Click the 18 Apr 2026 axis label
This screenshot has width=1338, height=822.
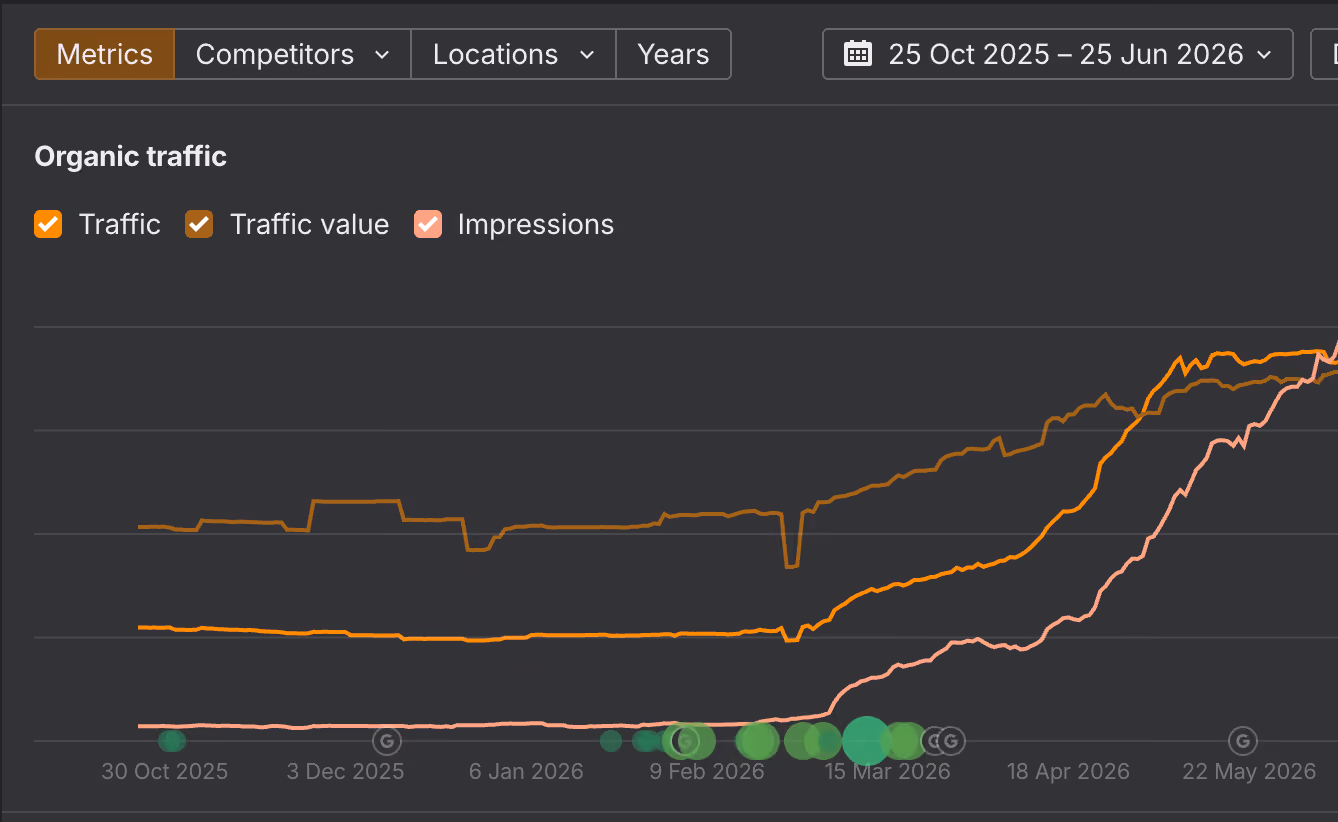click(x=1068, y=771)
